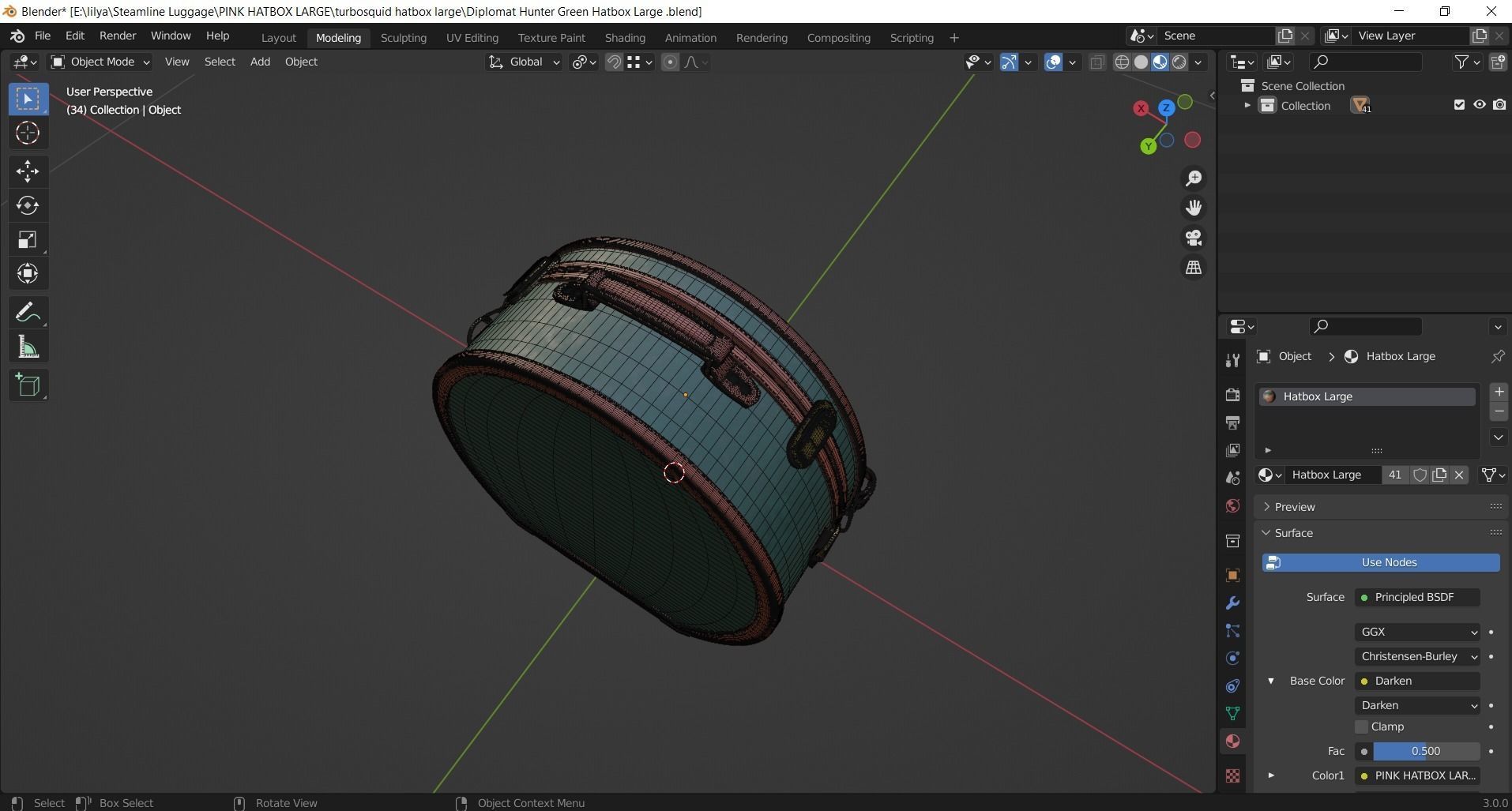Toggle viewport gizmos display
Image resolution: width=1512 pixels, height=811 pixels.
(1009, 62)
